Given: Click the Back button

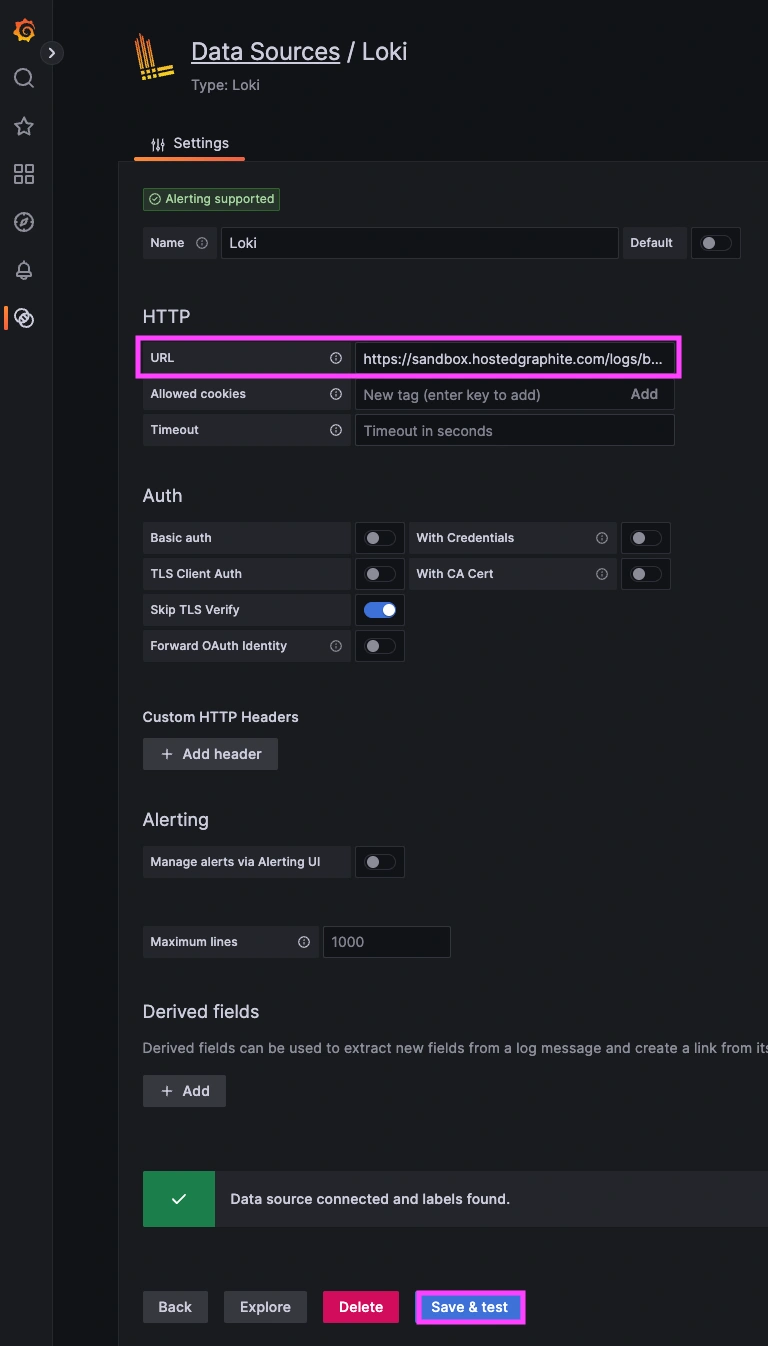Looking at the screenshot, I should tap(175, 1307).
